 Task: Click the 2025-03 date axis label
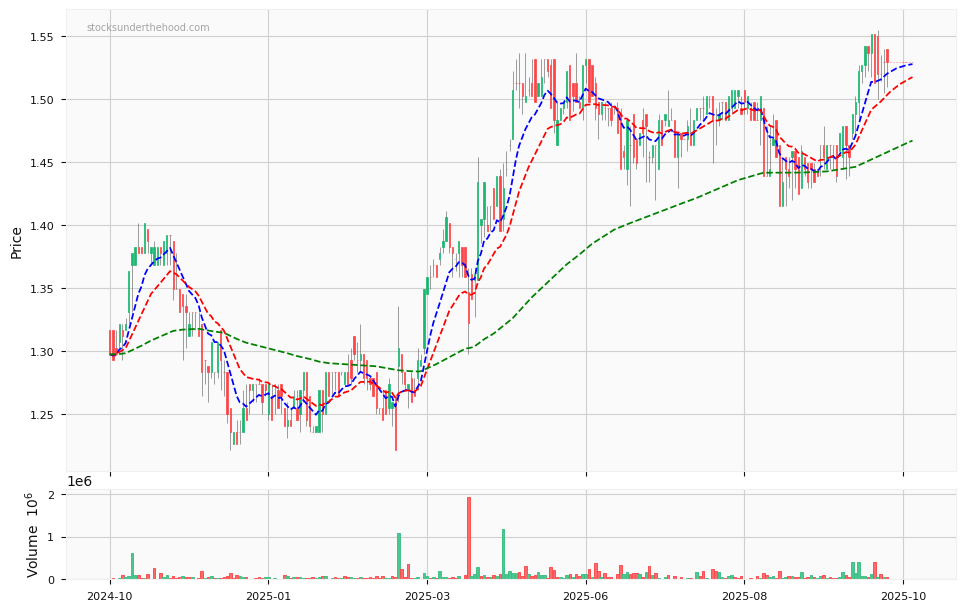tap(427, 597)
